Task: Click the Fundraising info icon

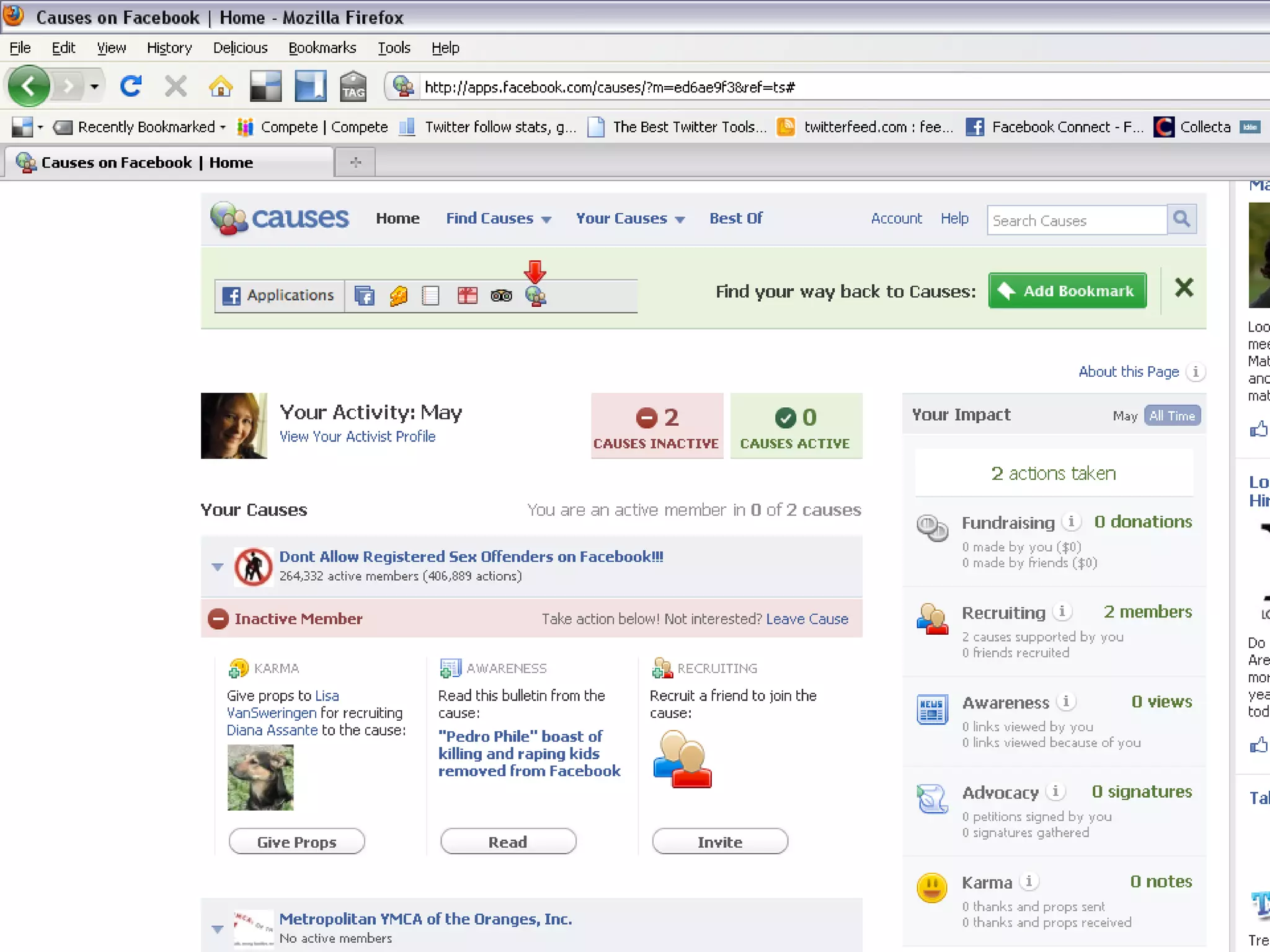Action: (1071, 522)
